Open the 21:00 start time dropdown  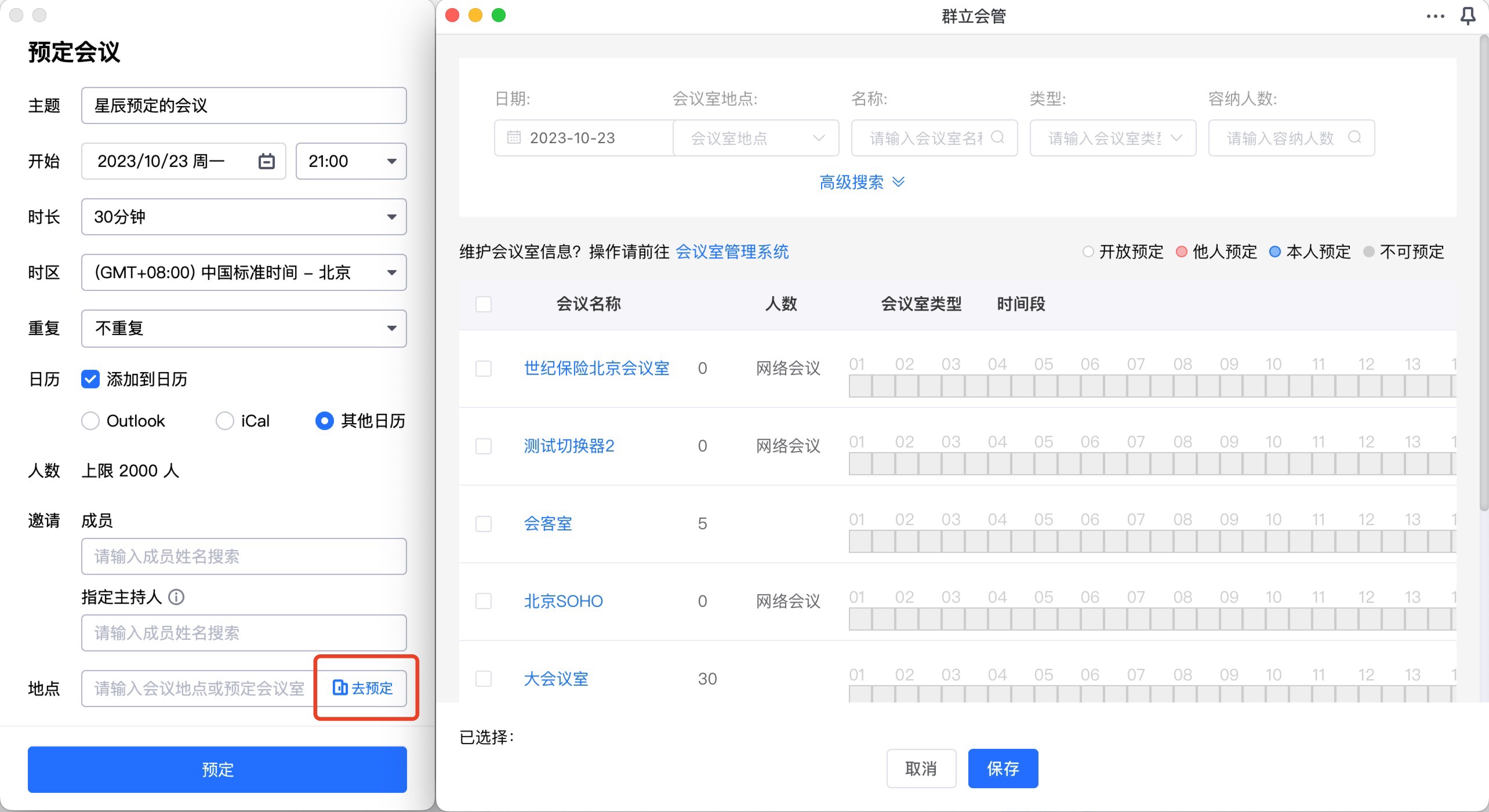click(351, 161)
